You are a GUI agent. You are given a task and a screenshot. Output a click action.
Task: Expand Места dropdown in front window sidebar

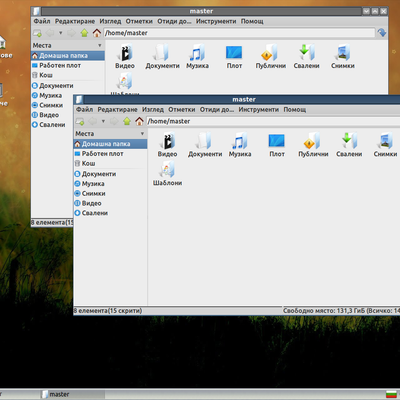point(142,134)
